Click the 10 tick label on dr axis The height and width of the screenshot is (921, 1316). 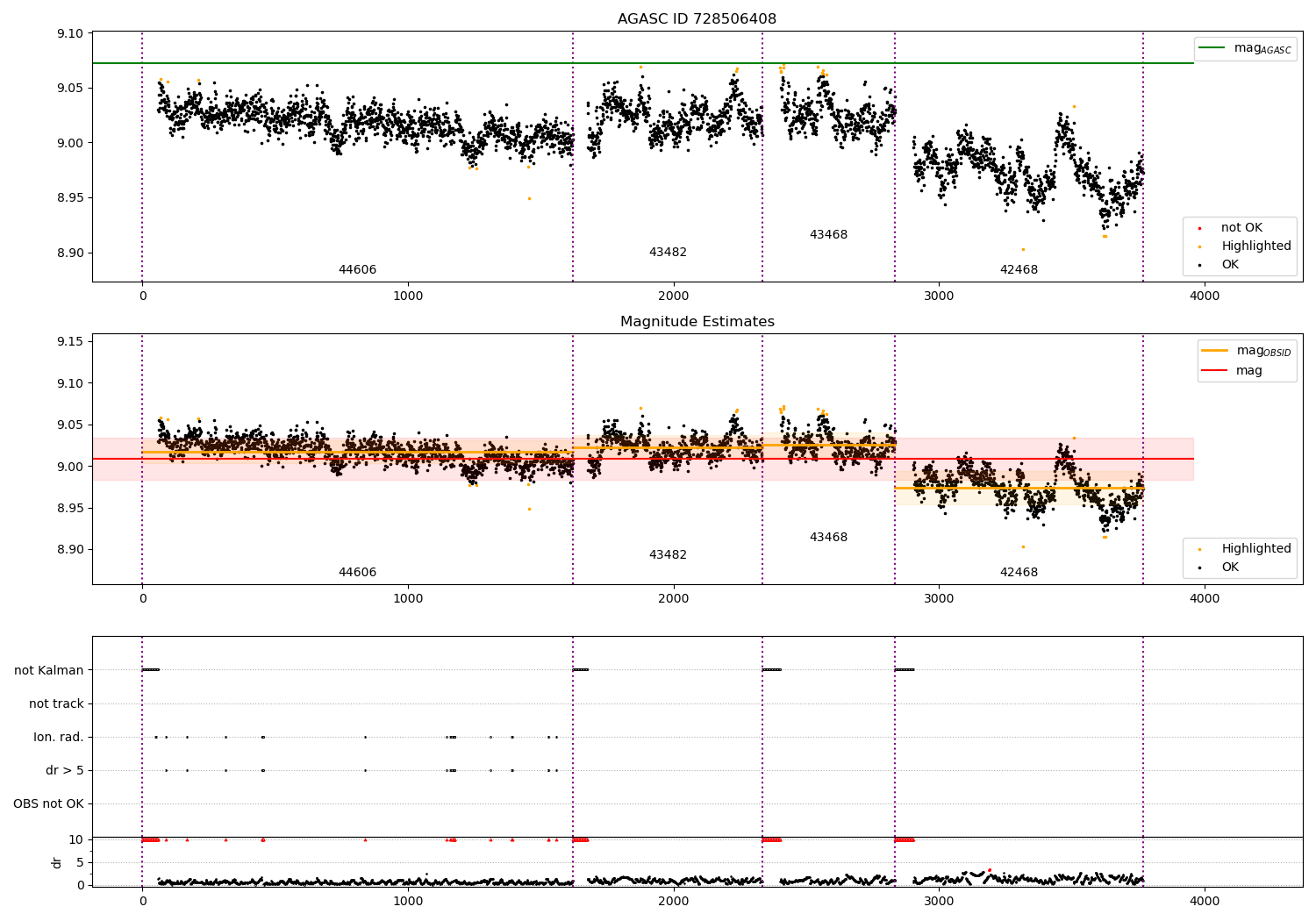point(76,839)
